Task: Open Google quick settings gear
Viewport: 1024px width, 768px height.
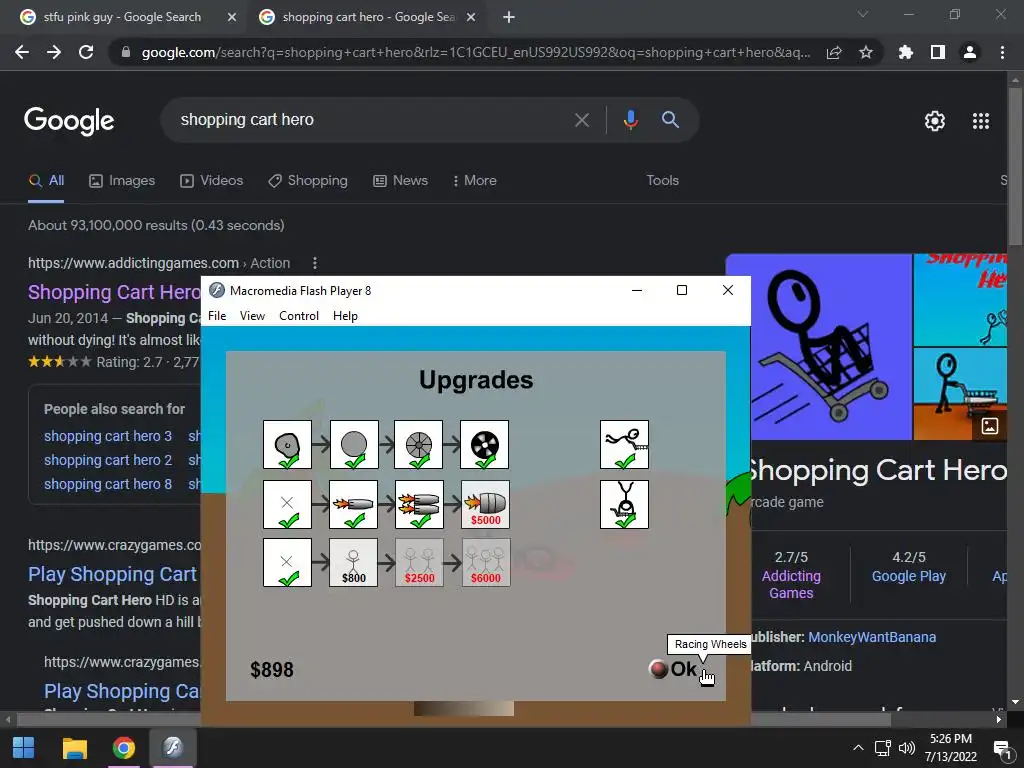Action: coord(935,121)
